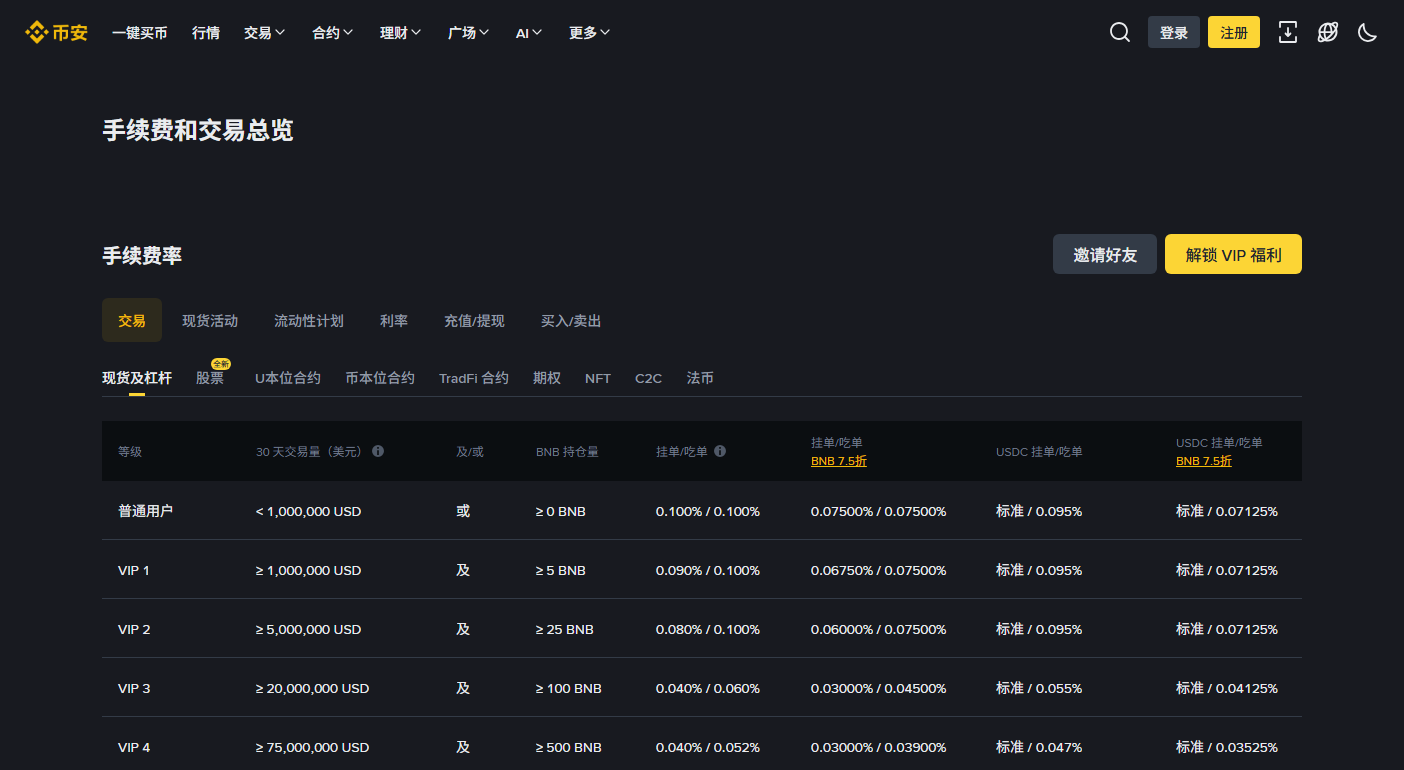The image size is (1404, 770).
Task: Click the ≥ 5,000,000 USD volume cell
Action: [x=309, y=629]
